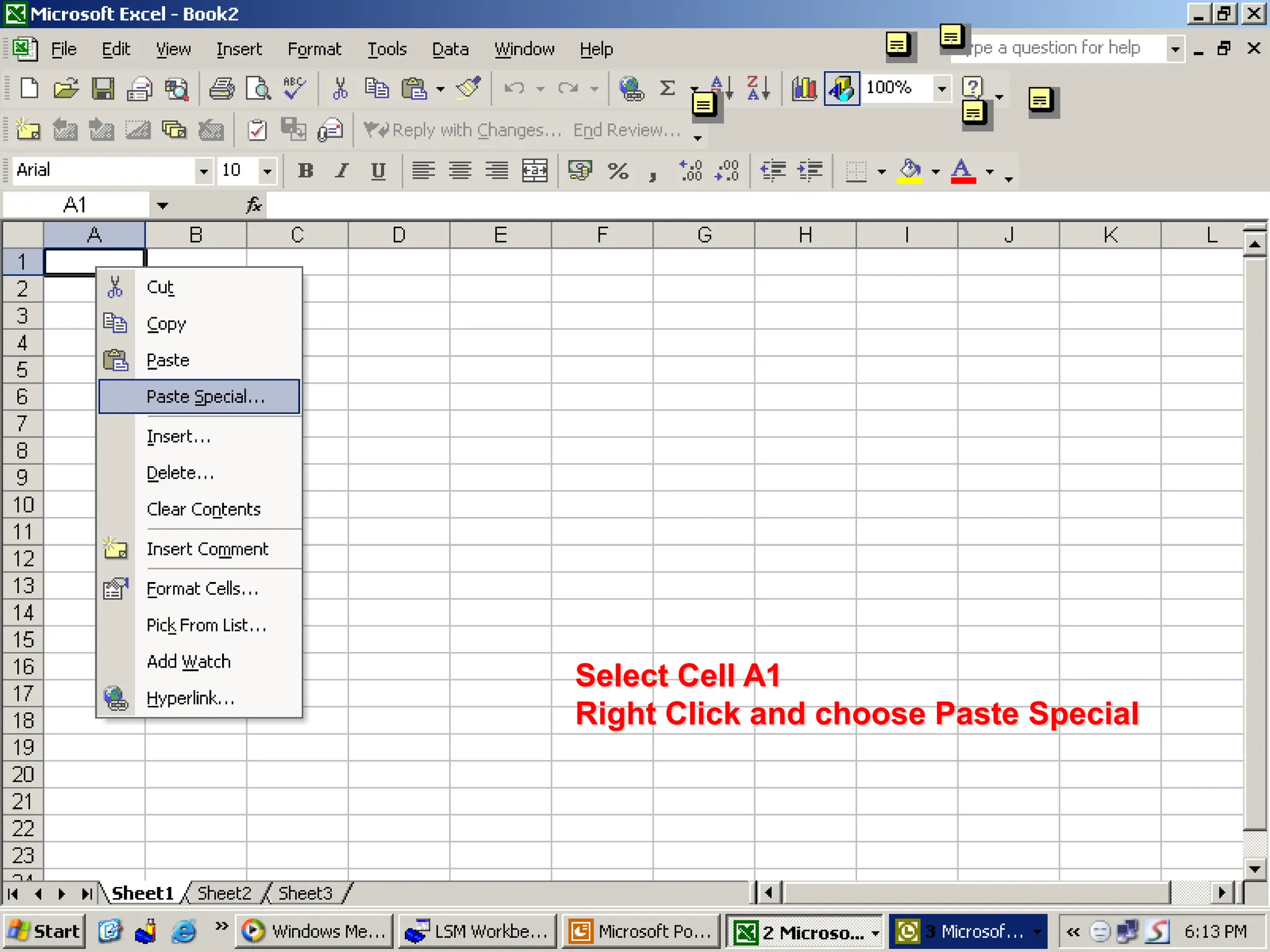Image resolution: width=1270 pixels, height=952 pixels.
Task: Expand the Arial font name dropdown
Action: [x=203, y=171]
